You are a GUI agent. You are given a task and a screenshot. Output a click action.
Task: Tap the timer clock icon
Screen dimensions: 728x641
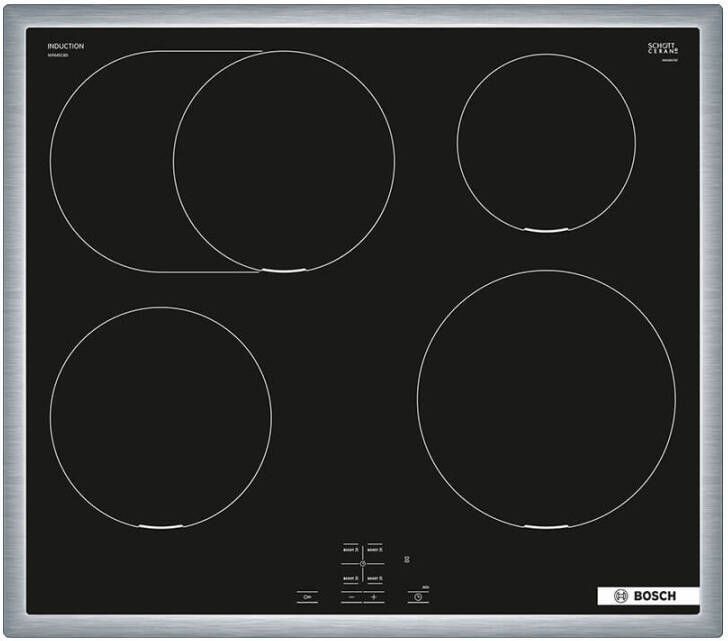418,597
